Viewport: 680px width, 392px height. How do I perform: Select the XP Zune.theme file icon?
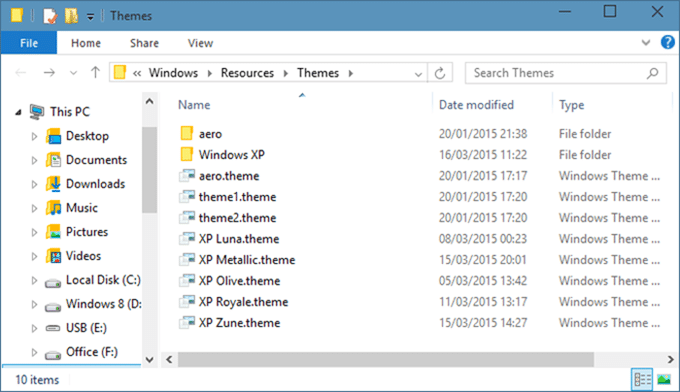(187, 322)
